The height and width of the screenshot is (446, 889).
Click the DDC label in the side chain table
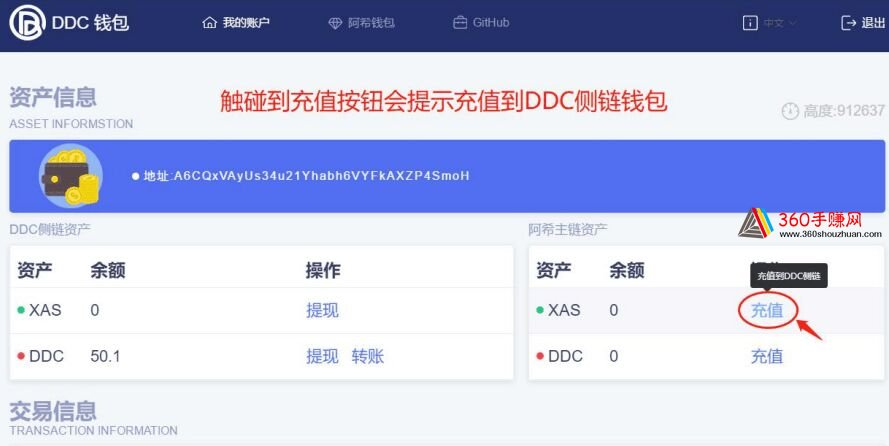coord(46,356)
